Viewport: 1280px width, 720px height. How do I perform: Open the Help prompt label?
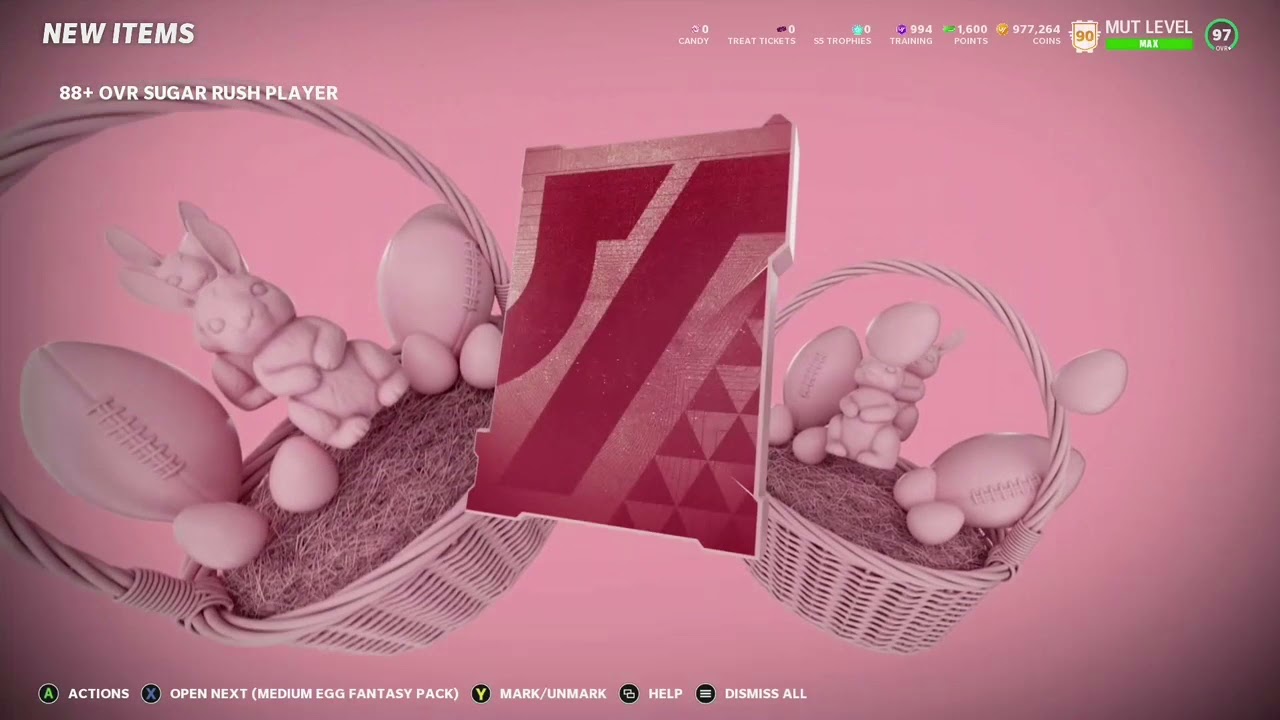pyautogui.click(x=665, y=693)
